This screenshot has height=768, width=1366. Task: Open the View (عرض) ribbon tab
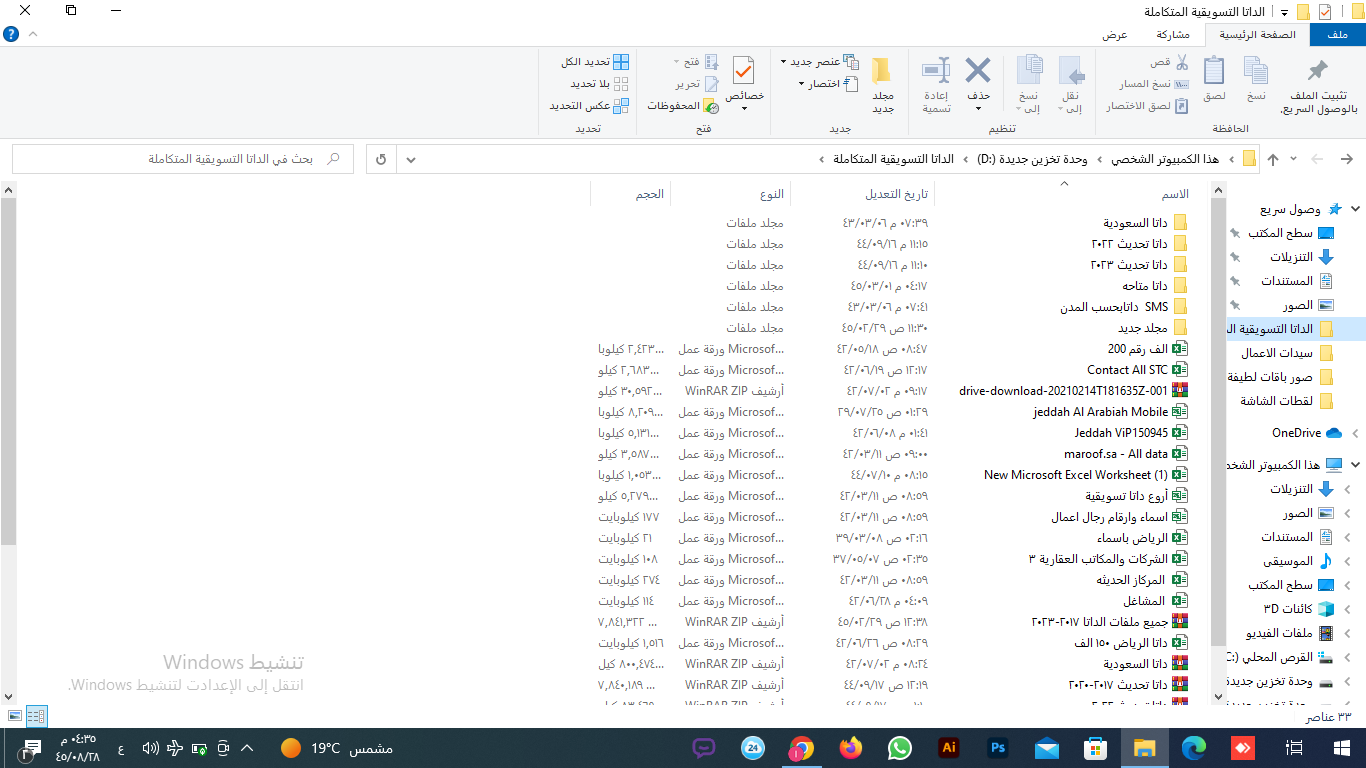click(x=1115, y=34)
